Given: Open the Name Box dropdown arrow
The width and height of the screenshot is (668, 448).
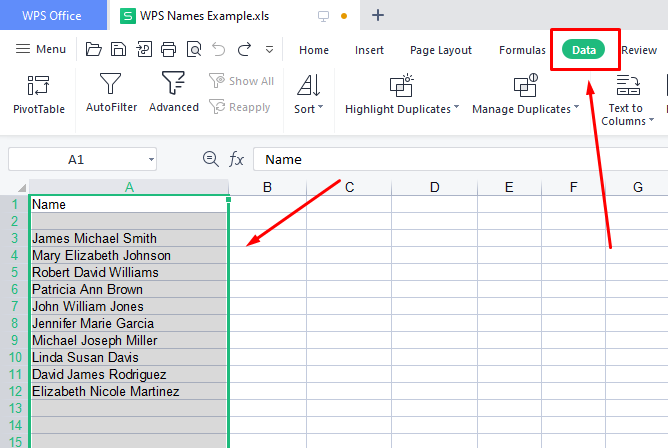Looking at the screenshot, I should point(150,159).
